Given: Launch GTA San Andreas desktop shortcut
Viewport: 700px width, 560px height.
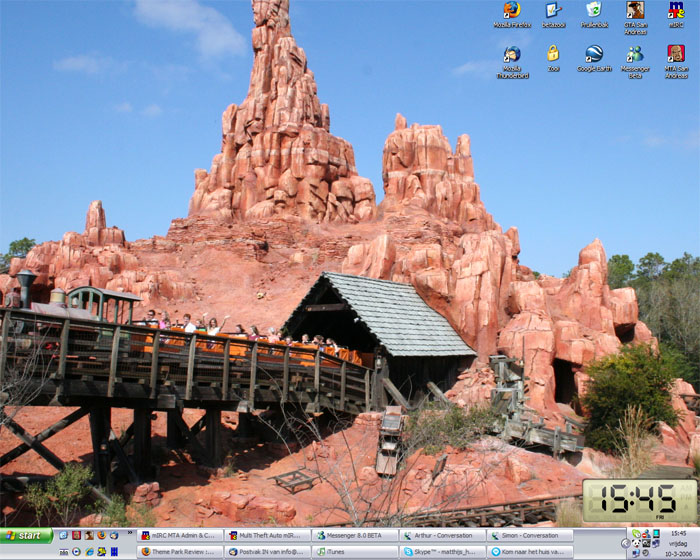Looking at the screenshot, I should 635,18.
